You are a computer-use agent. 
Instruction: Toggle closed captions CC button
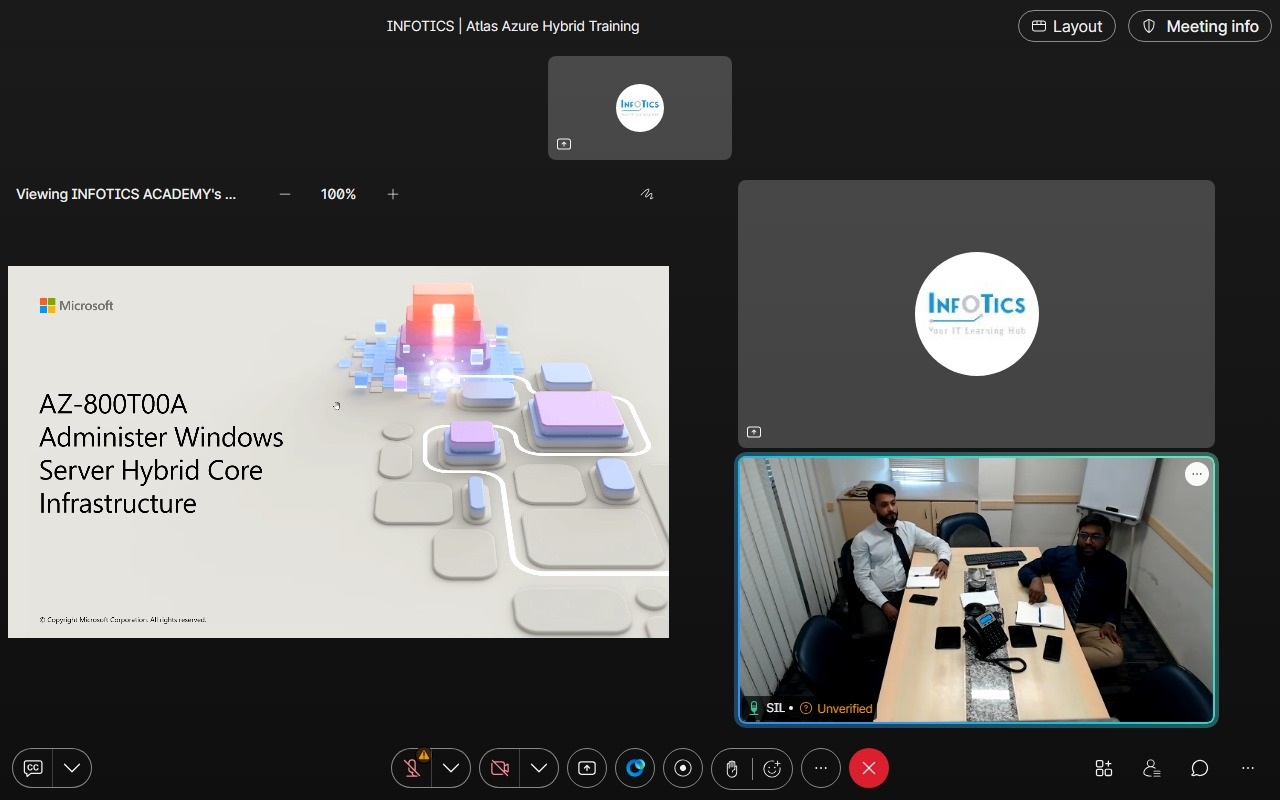(33, 768)
